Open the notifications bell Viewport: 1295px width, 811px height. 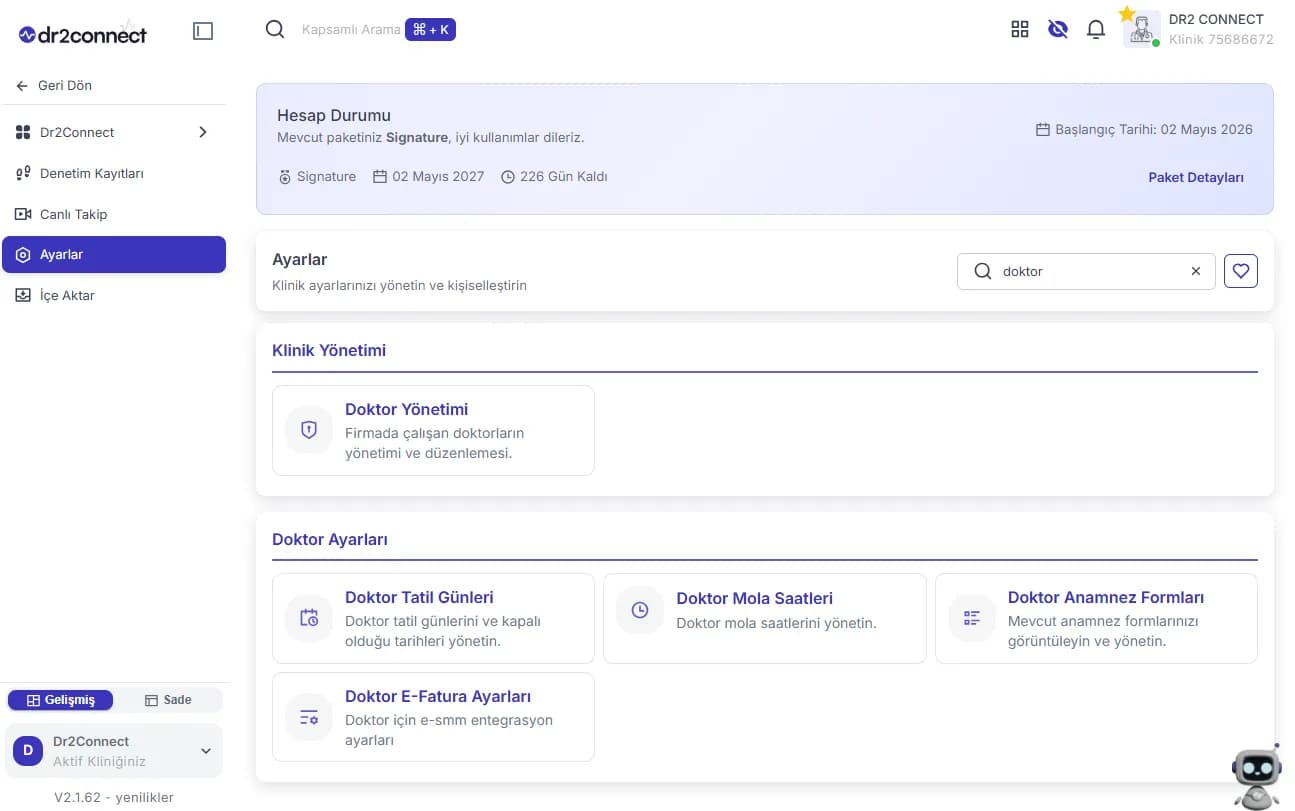tap(1096, 29)
